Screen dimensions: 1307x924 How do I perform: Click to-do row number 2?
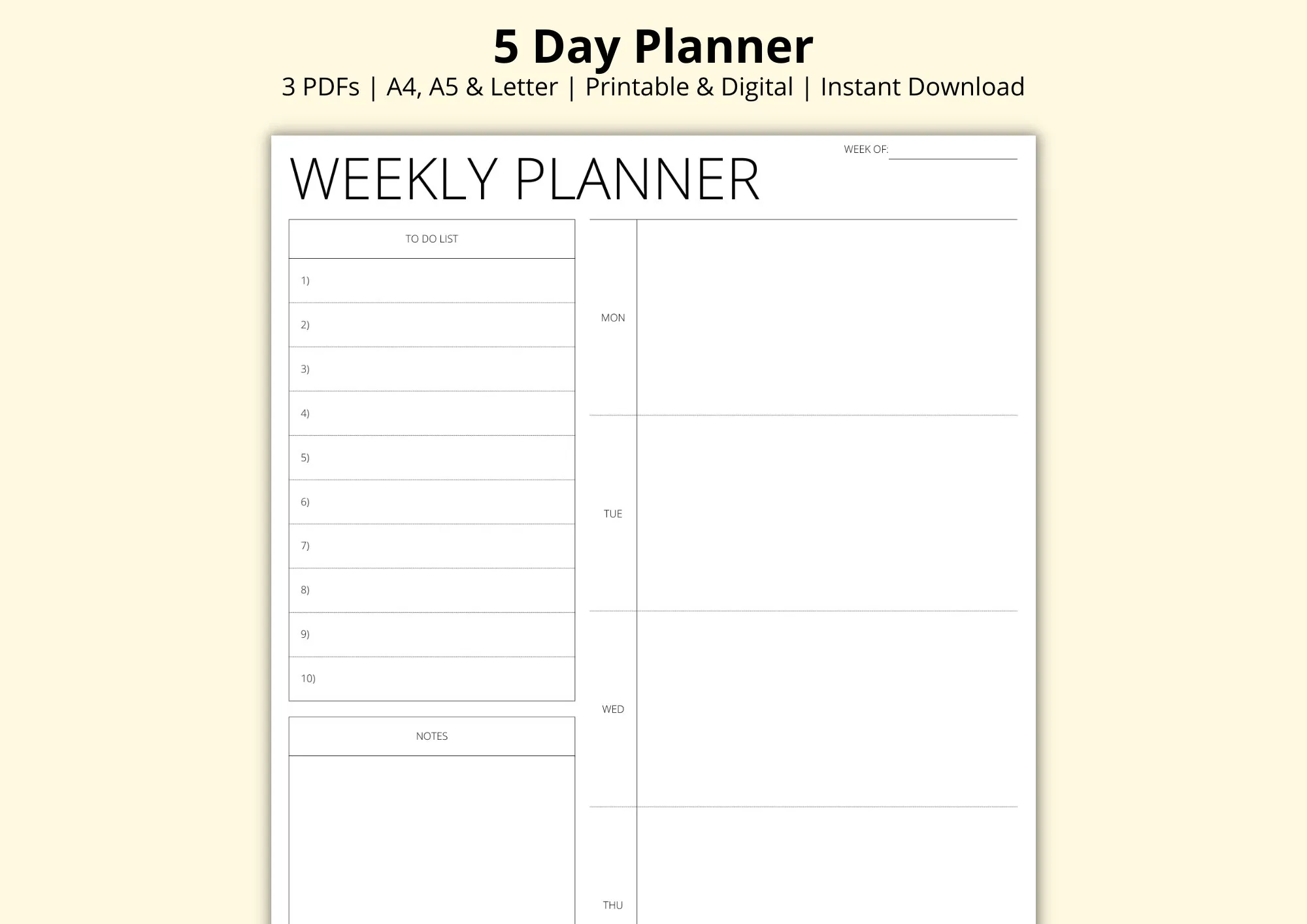(x=431, y=325)
